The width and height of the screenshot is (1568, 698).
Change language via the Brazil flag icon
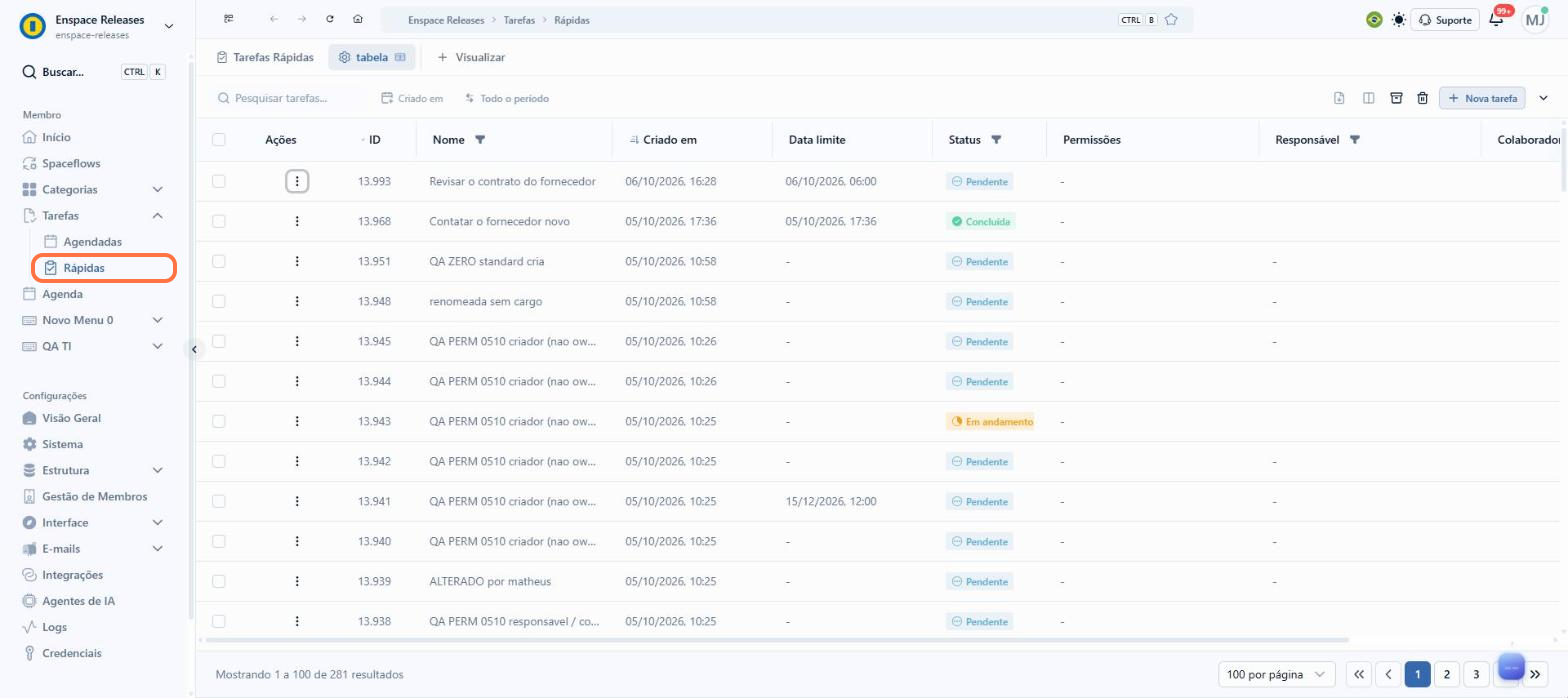[x=1374, y=19]
